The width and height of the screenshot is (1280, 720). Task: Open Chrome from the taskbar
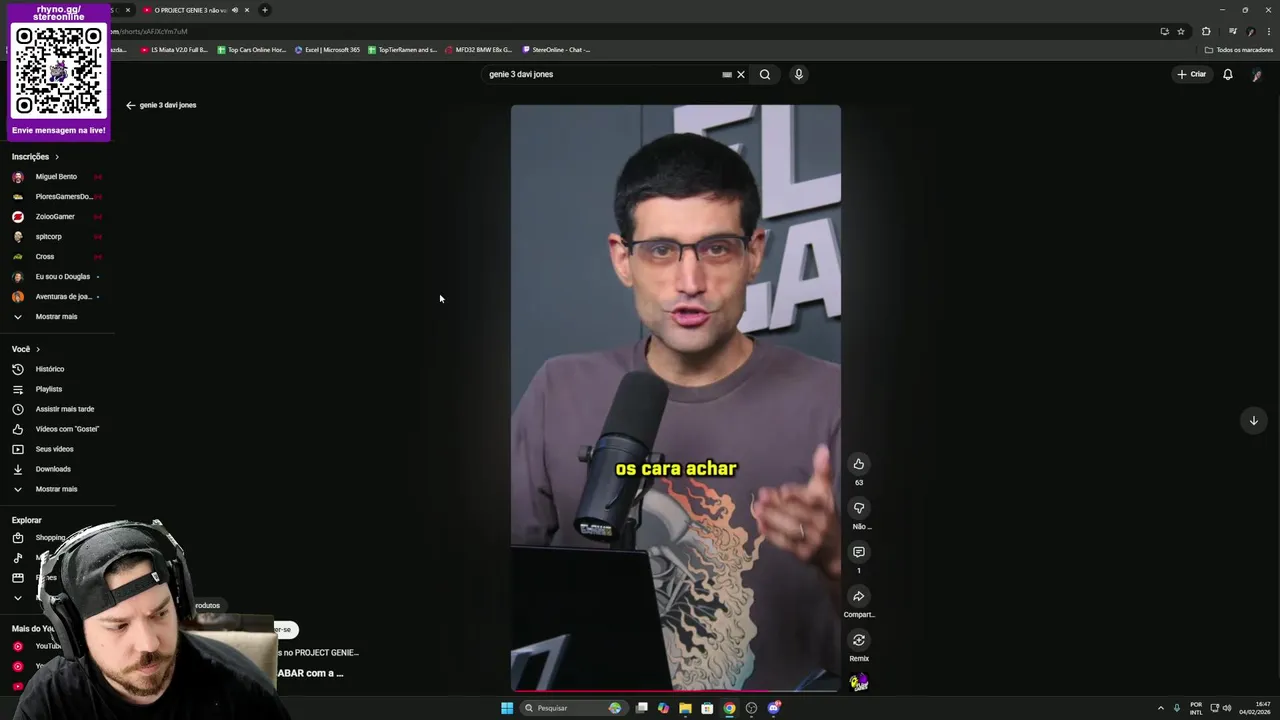[729, 708]
